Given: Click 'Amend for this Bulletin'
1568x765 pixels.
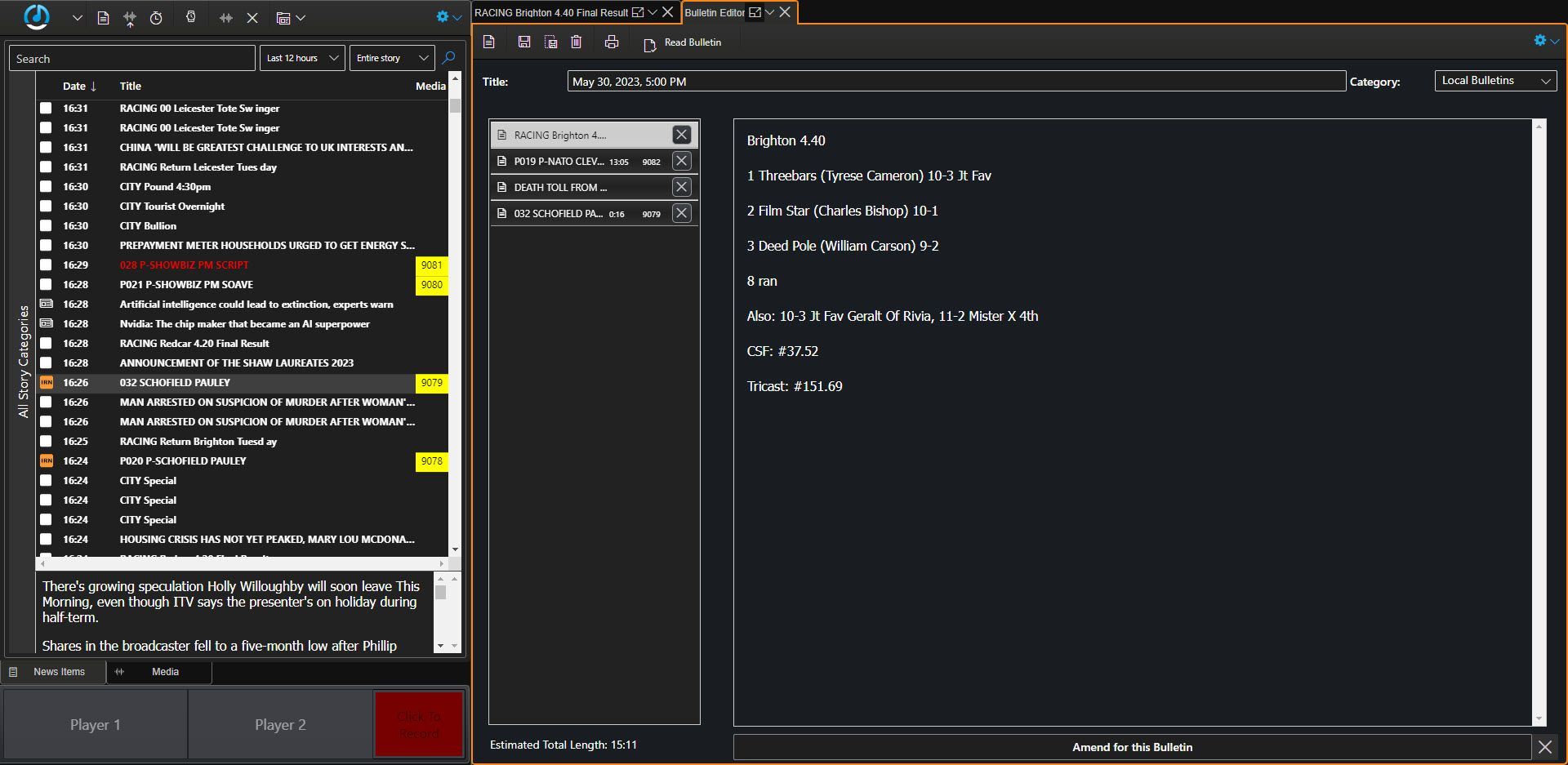Looking at the screenshot, I should point(1133,746).
